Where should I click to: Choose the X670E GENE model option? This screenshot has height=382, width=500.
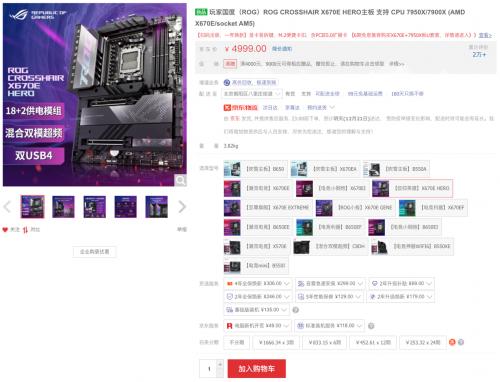point(355,208)
